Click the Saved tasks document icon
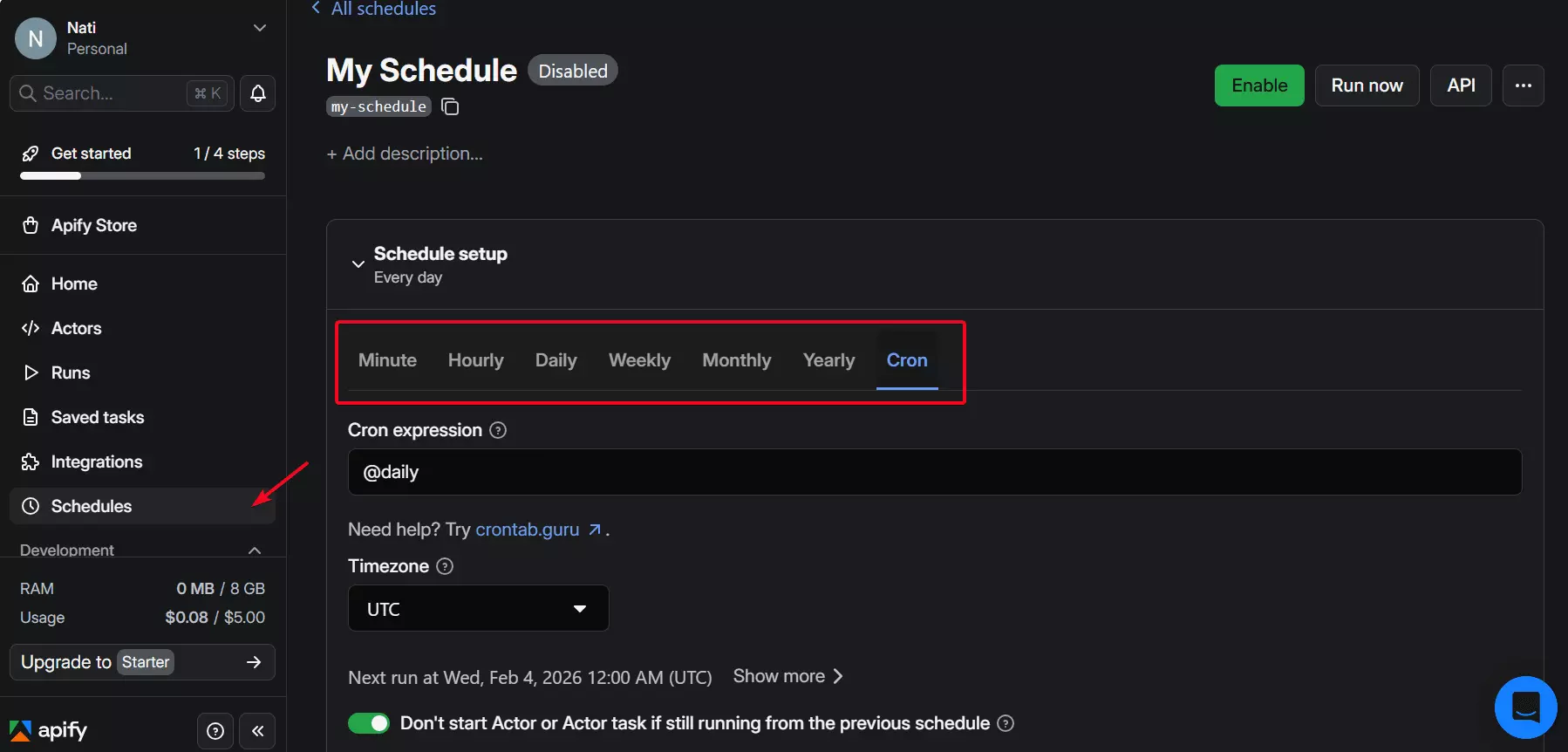 click(x=31, y=417)
